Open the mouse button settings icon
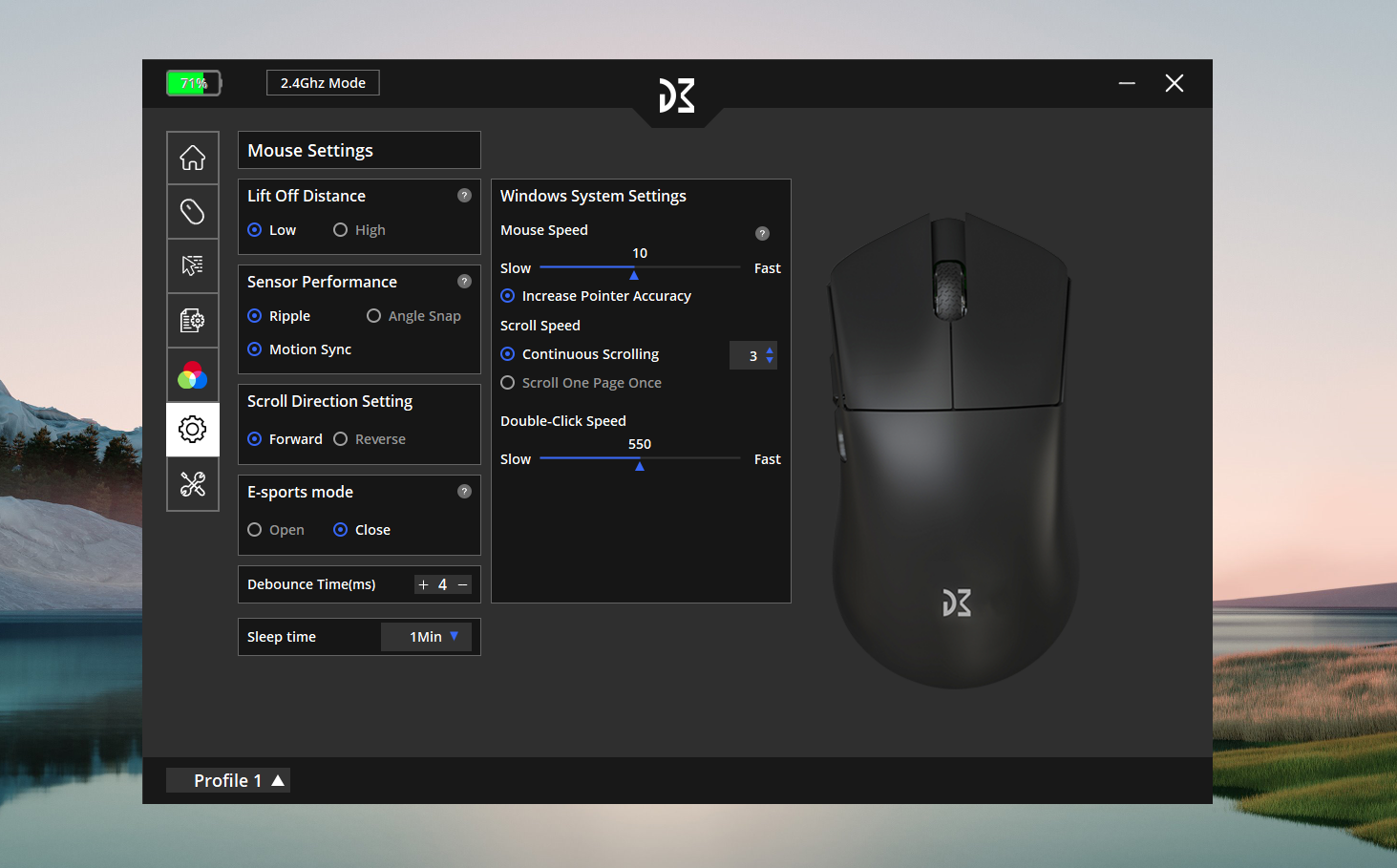This screenshot has height=868, width=1397. click(193, 212)
